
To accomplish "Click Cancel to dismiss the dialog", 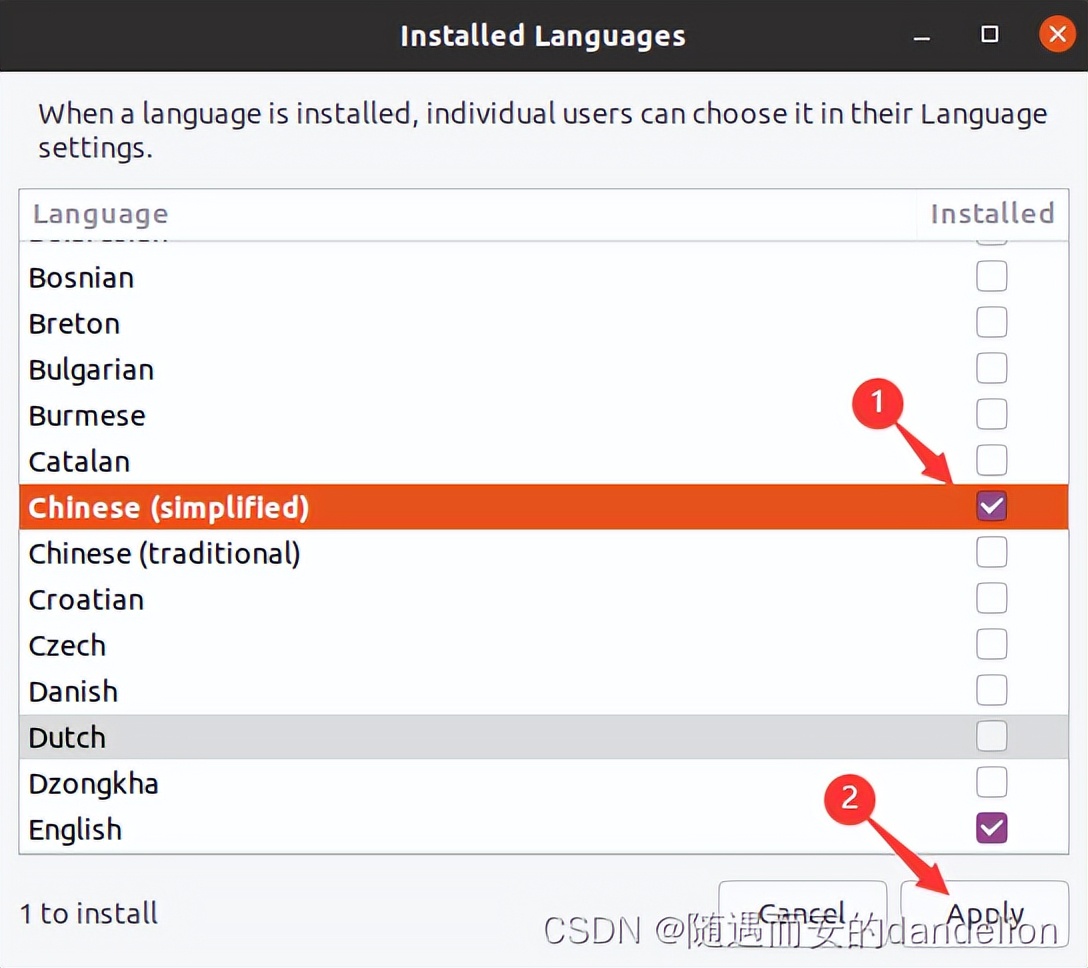I will pos(801,912).
